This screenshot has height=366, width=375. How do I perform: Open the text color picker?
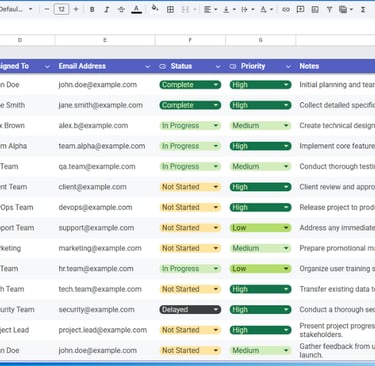pyautogui.click(x=136, y=9)
